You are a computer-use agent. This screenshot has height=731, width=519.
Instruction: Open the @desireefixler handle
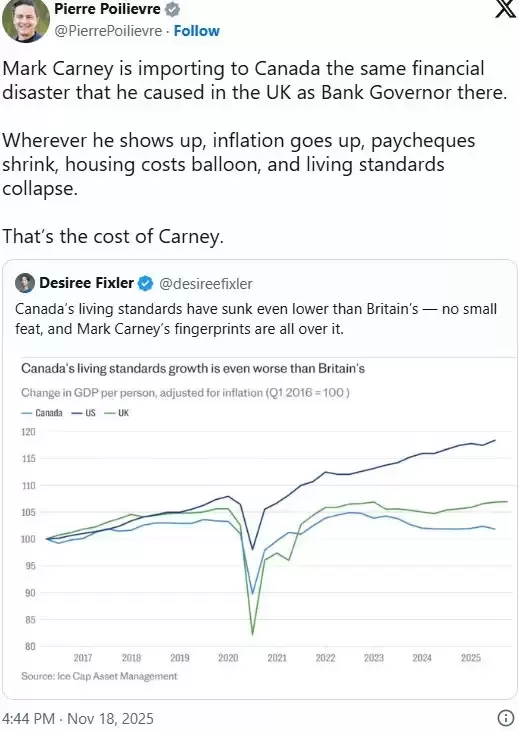click(x=206, y=283)
